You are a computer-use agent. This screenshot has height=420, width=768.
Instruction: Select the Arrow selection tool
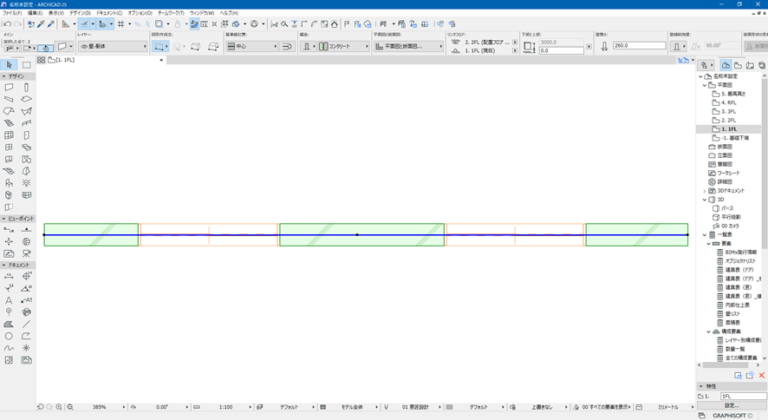(9, 65)
